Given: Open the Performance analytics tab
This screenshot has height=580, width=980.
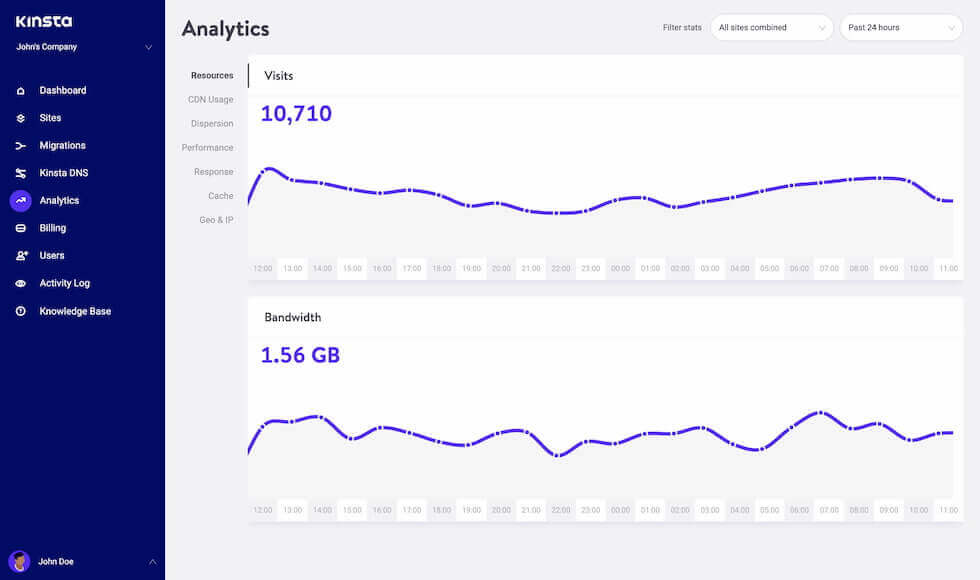Looking at the screenshot, I should pos(207,147).
